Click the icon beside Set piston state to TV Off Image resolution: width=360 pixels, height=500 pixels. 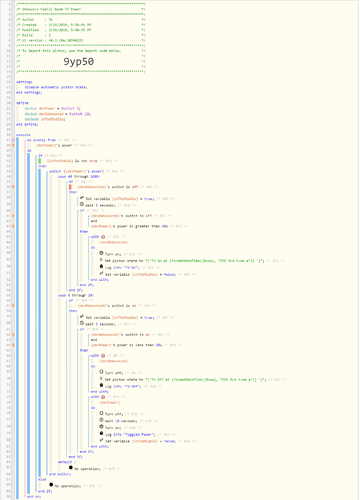pyautogui.click(x=101, y=379)
